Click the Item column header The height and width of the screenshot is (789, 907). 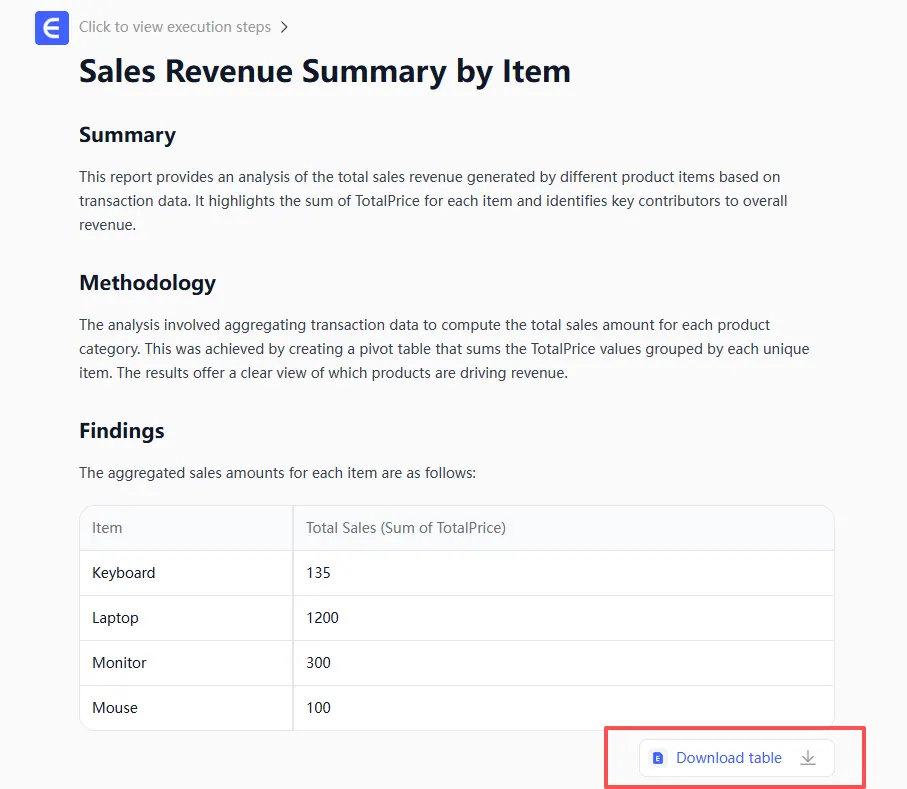coord(107,527)
